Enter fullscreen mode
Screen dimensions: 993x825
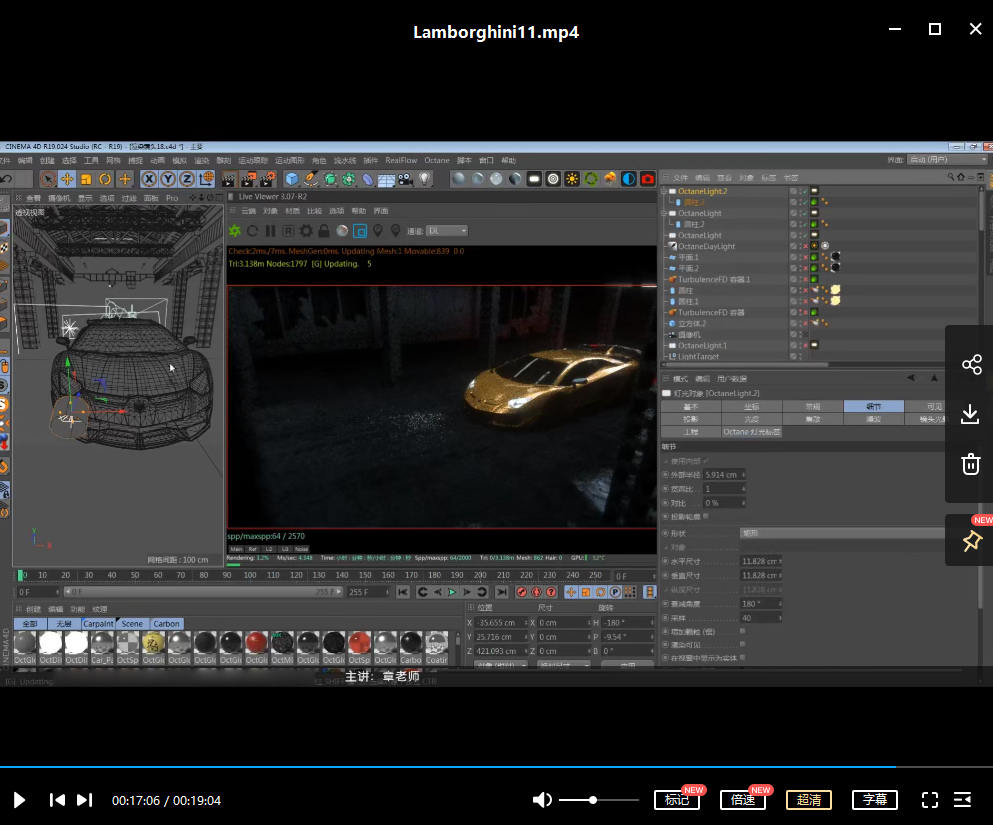tap(930, 800)
